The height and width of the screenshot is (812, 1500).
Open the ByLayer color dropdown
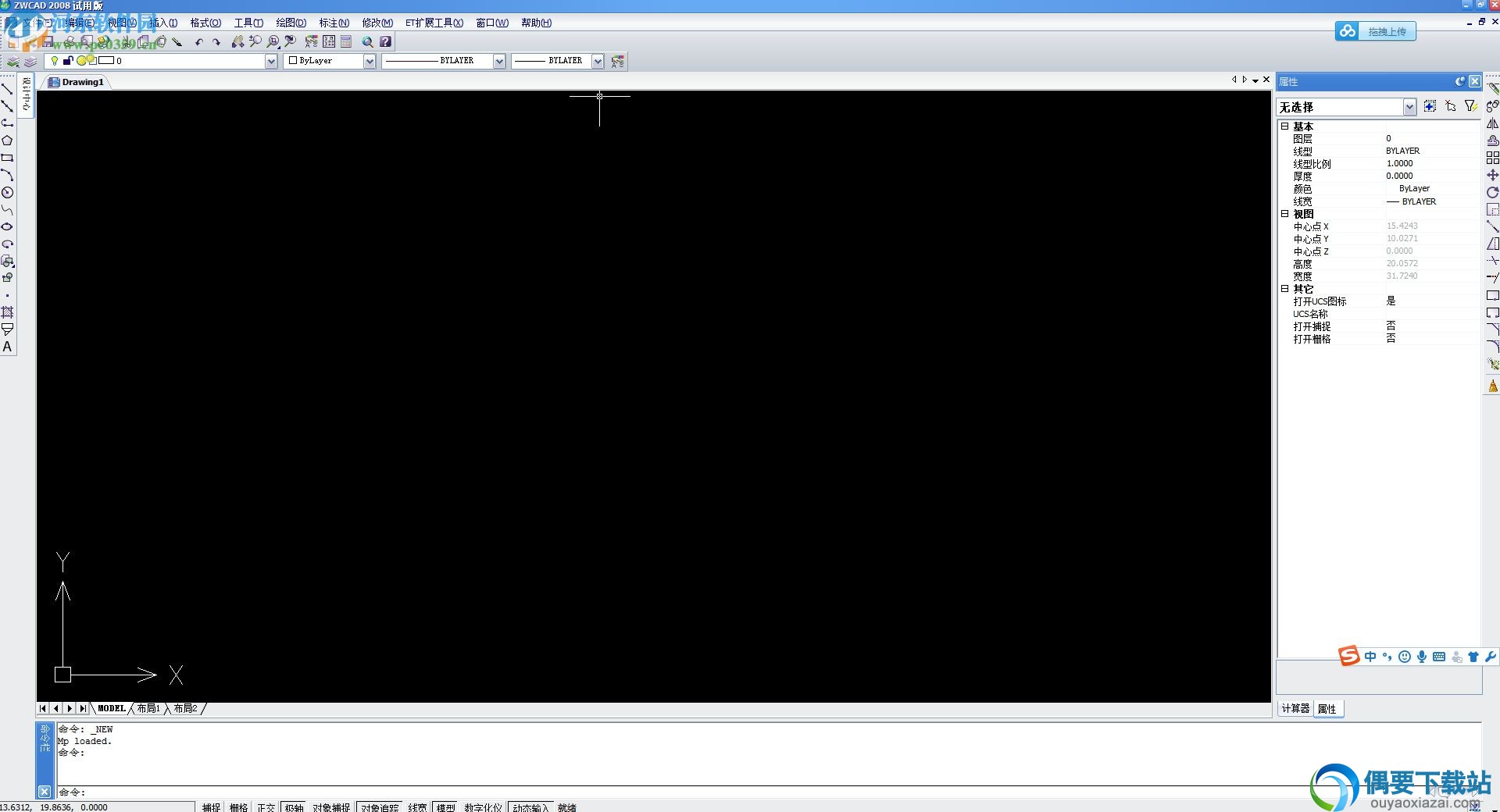tap(370, 61)
